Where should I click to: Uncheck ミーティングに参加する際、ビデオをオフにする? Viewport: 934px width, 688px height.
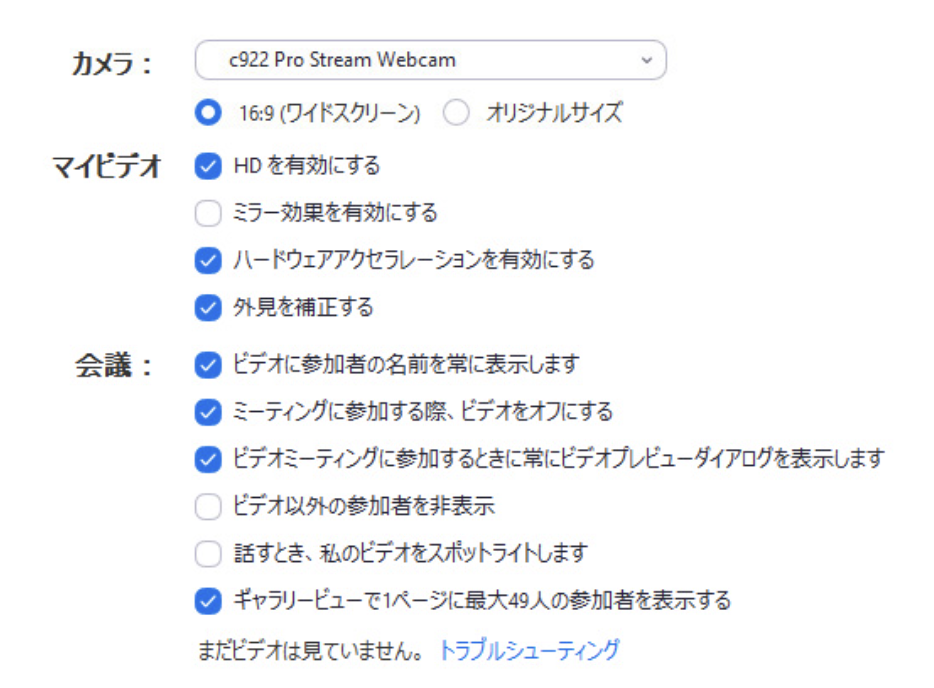208,411
